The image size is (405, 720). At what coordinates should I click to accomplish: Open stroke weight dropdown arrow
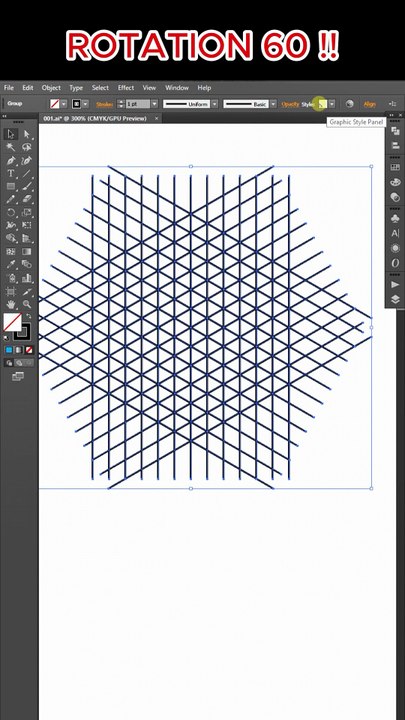154,104
